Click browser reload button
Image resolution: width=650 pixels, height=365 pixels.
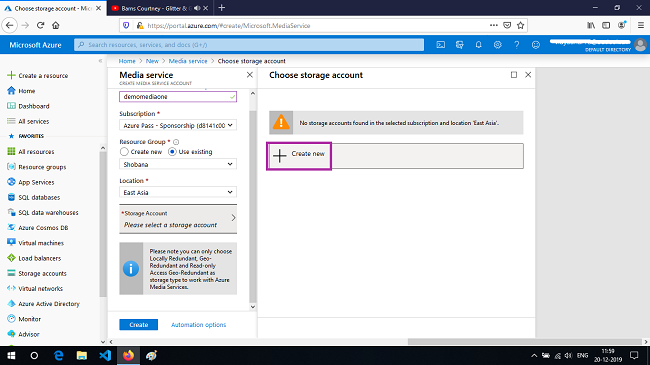40,25
